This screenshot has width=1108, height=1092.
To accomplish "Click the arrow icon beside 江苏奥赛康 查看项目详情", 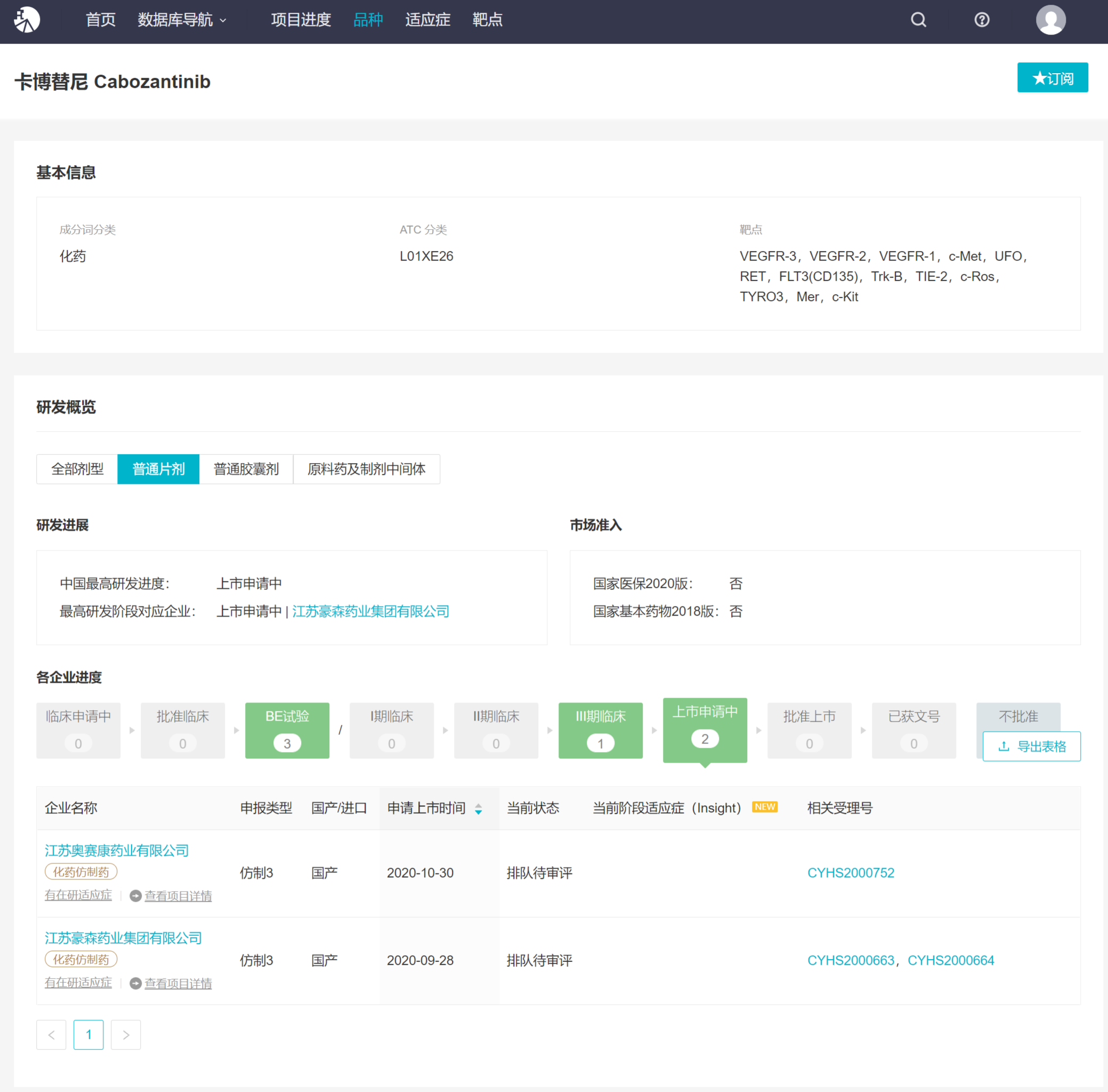I will (x=135, y=896).
